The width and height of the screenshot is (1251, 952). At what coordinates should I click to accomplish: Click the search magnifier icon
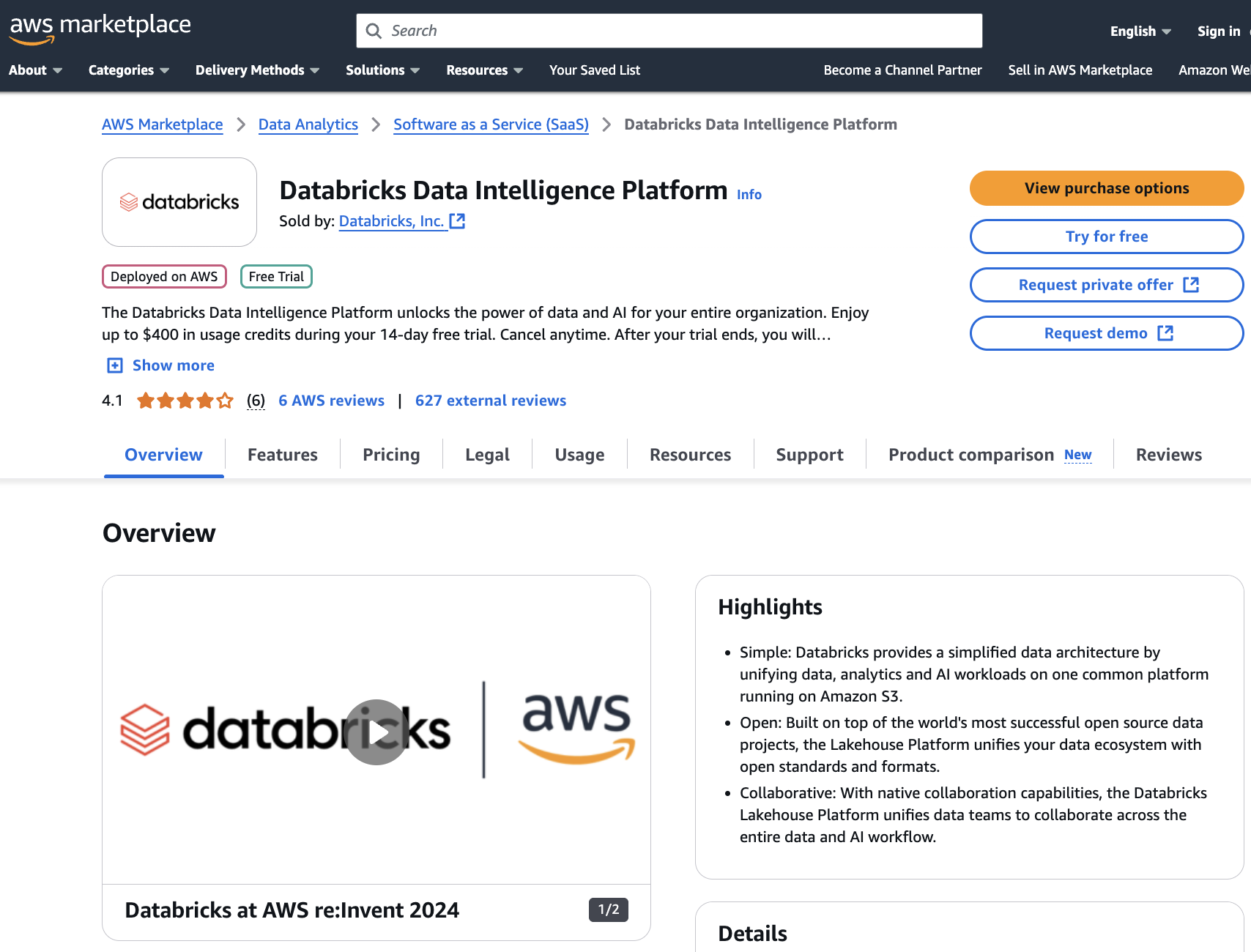[x=374, y=31]
